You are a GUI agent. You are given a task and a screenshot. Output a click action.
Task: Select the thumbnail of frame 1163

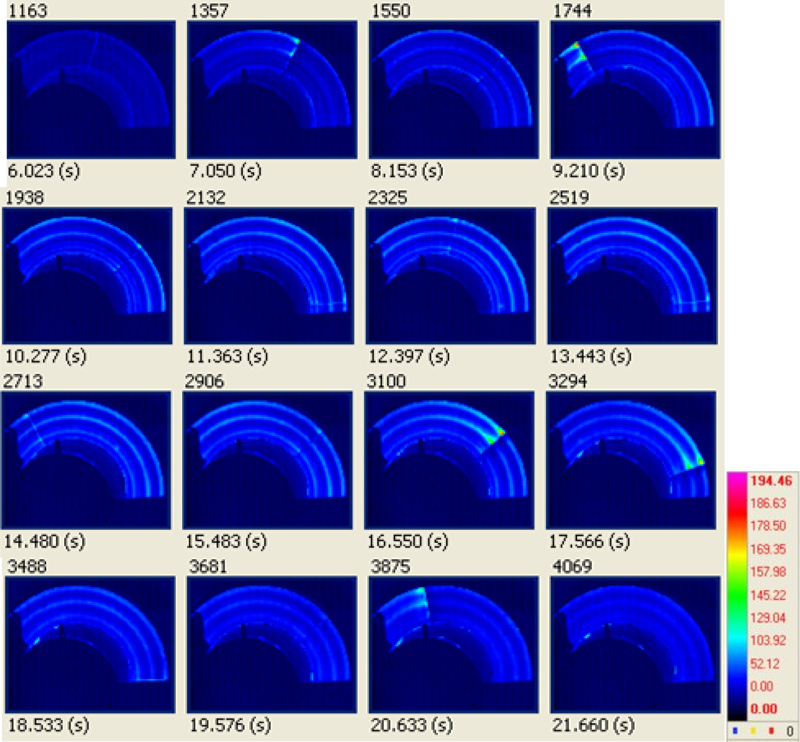(x=92, y=90)
